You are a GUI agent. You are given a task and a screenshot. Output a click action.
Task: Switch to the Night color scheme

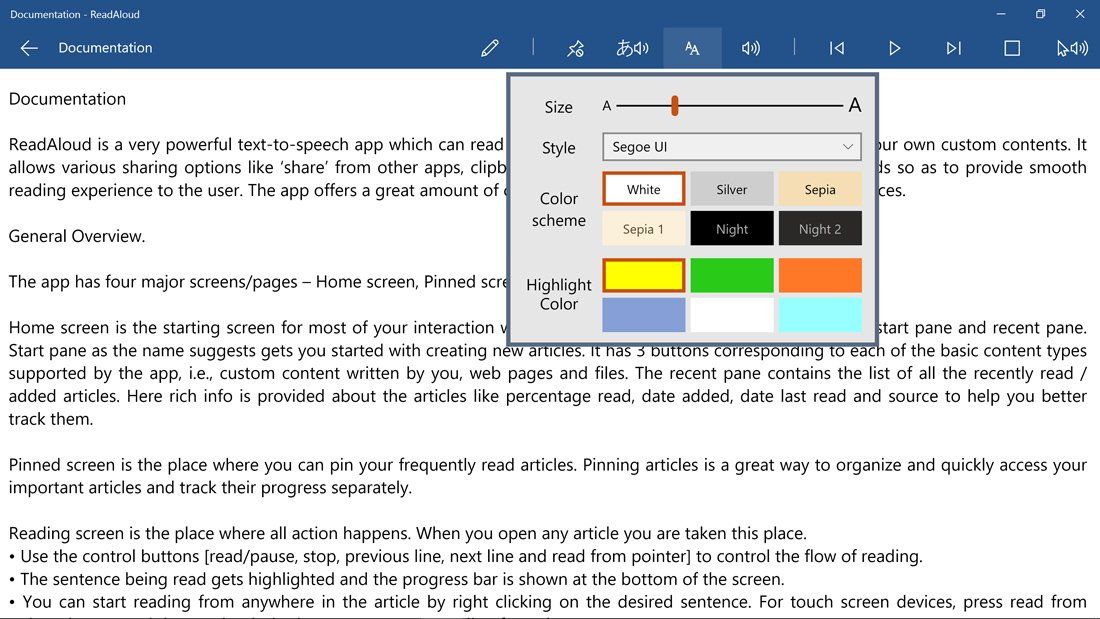click(x=731, y=228)
